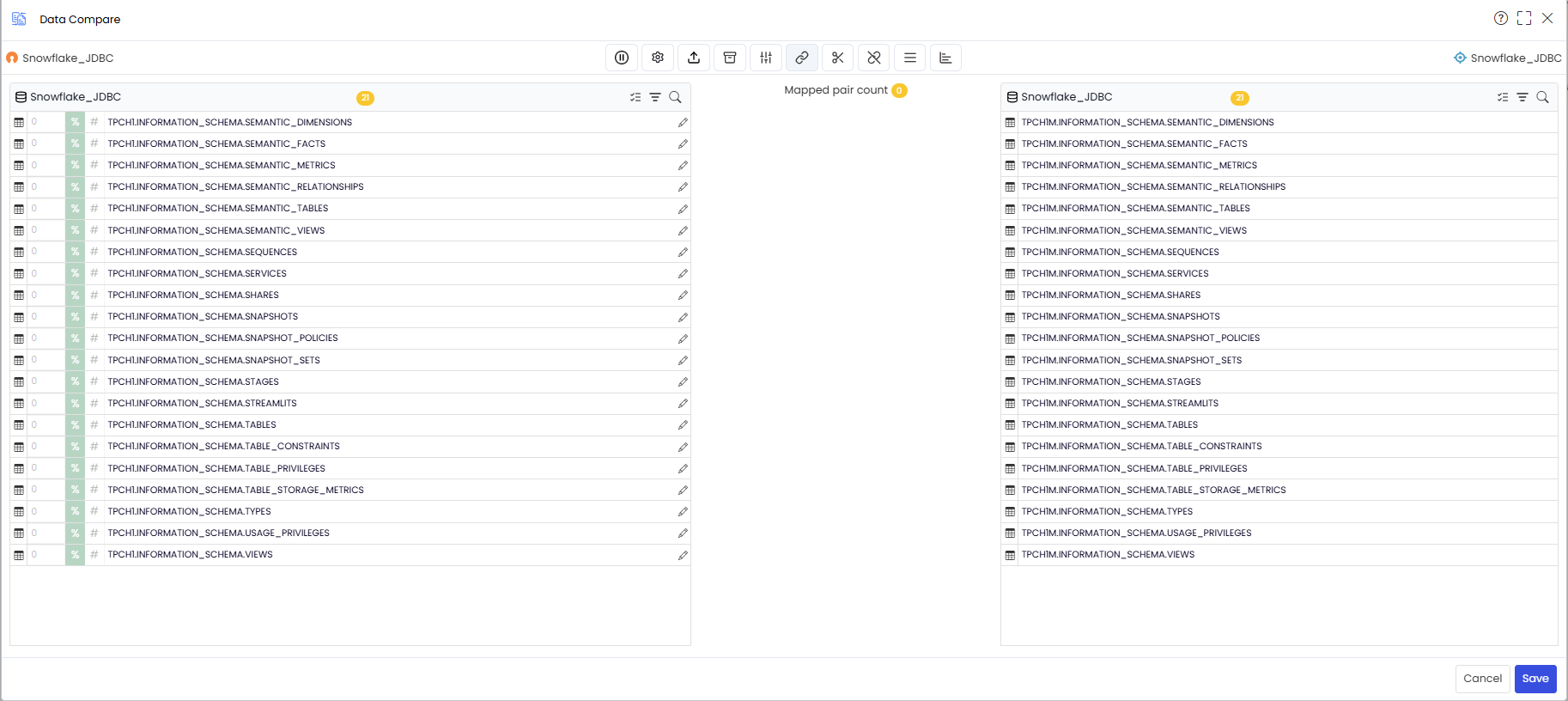Open the settings gear in the toolbar

(x=658, y=58)
